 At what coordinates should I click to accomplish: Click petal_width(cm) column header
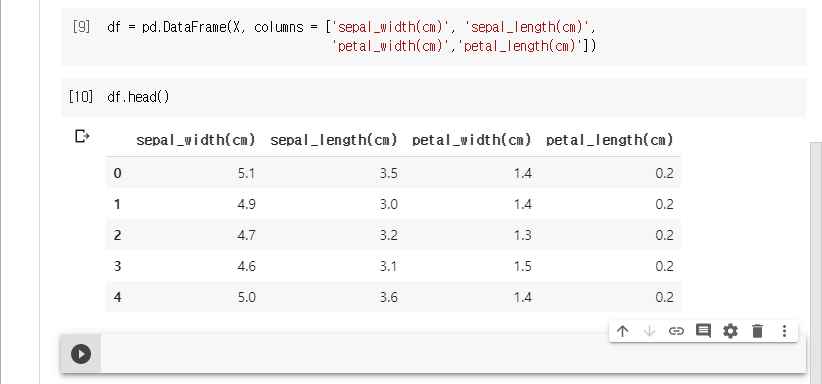[472, 140]
